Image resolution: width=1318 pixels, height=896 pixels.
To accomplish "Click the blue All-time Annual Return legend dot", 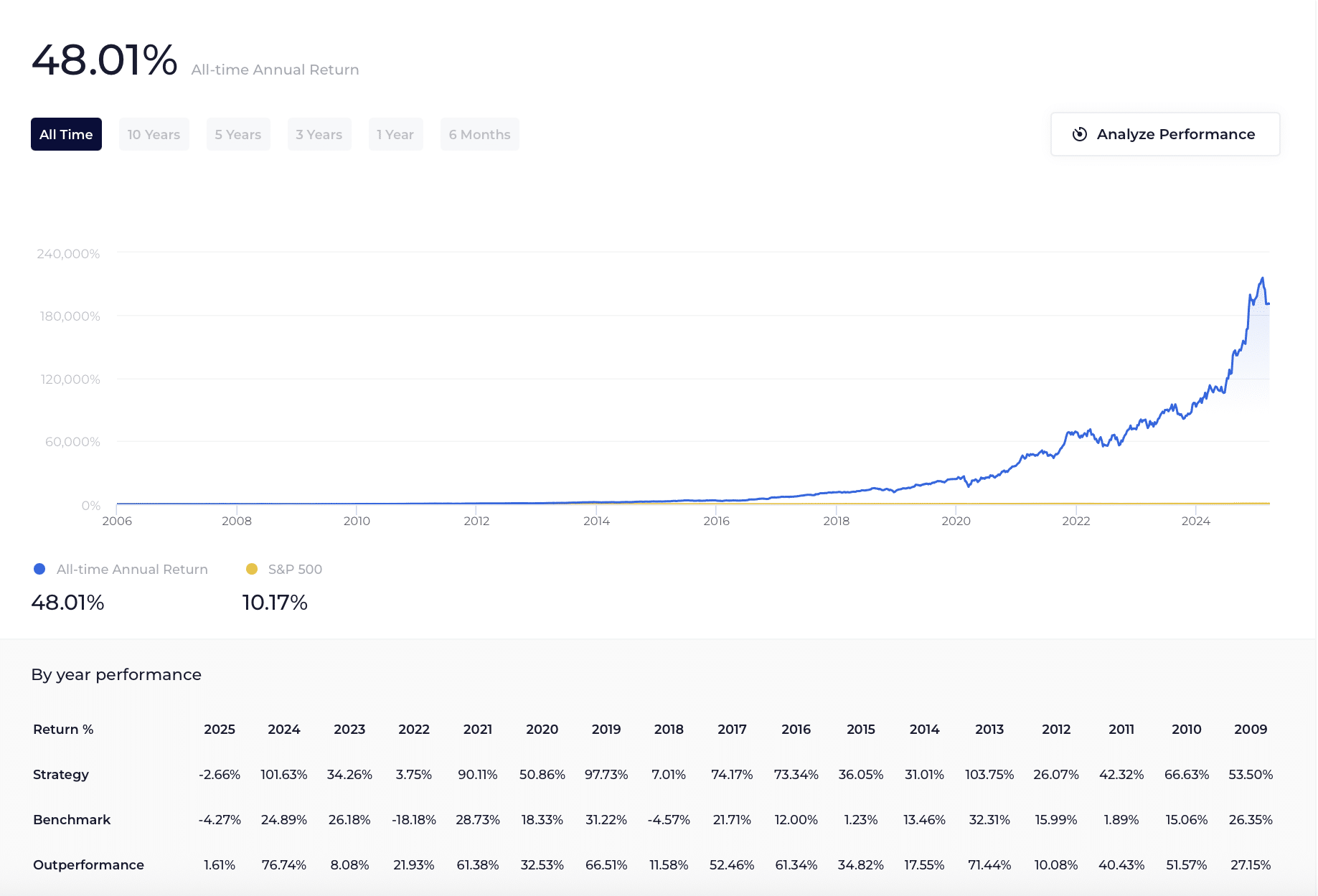I will (x=39, y=569).
